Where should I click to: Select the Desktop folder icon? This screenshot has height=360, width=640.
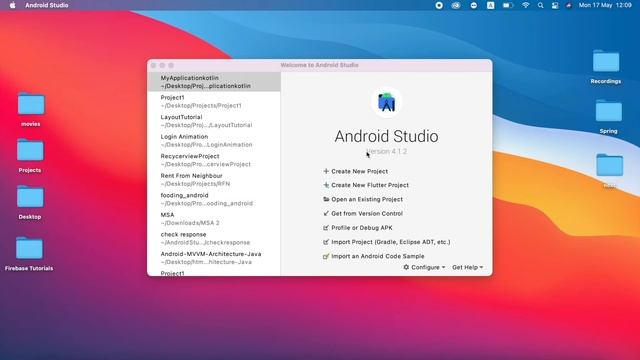(x=30, y=202)
